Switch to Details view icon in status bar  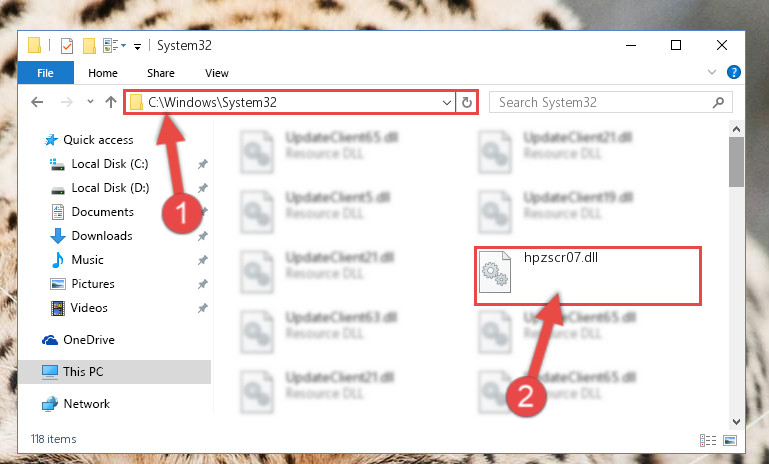point(708,440)
